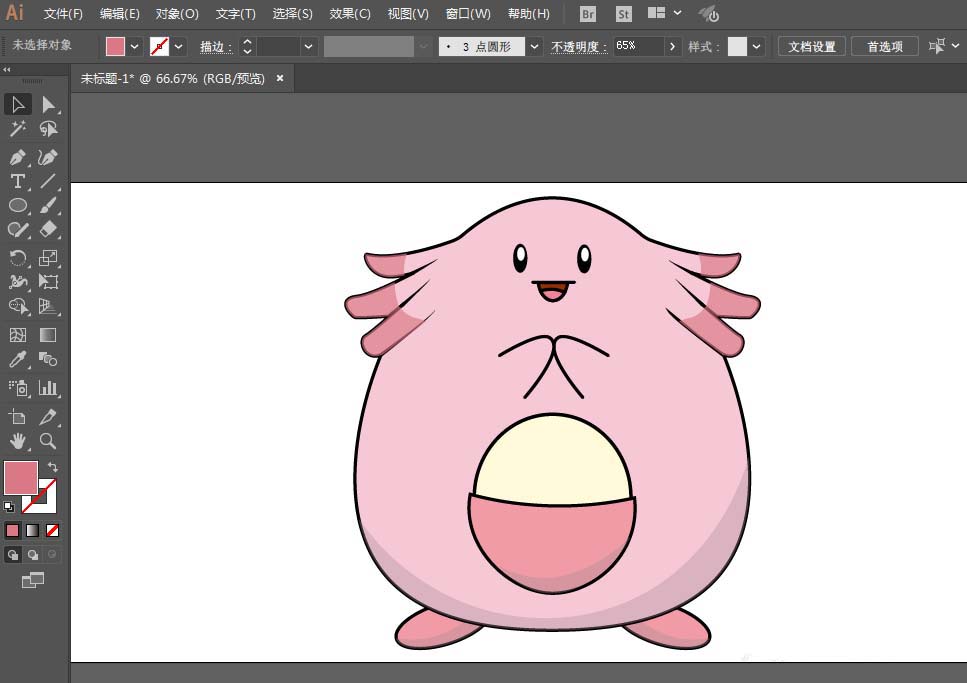
Task: Choose the Line Segment tool
Action: 48,181
